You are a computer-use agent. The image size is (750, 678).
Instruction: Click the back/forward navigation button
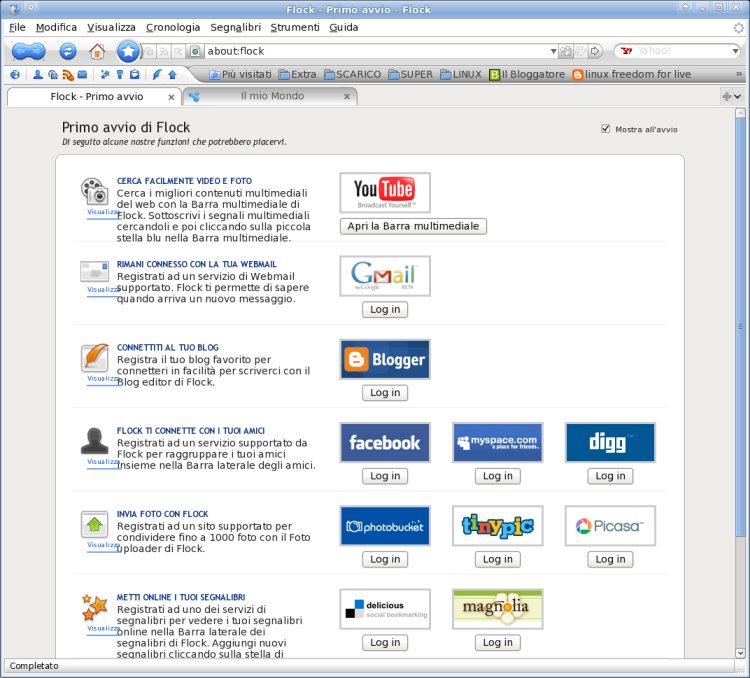pos(28,51)
